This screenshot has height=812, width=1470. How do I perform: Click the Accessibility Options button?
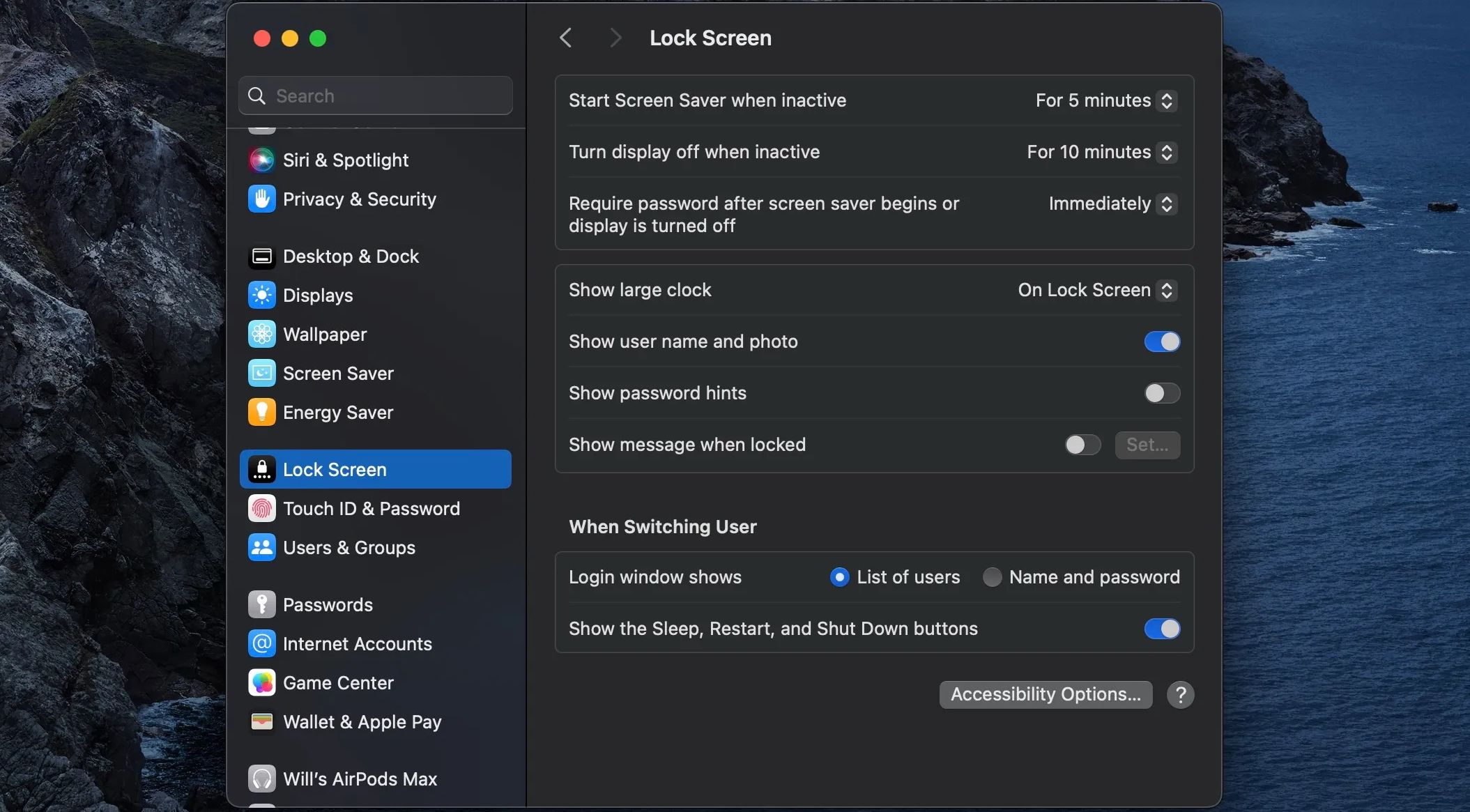coord(1045,695)
